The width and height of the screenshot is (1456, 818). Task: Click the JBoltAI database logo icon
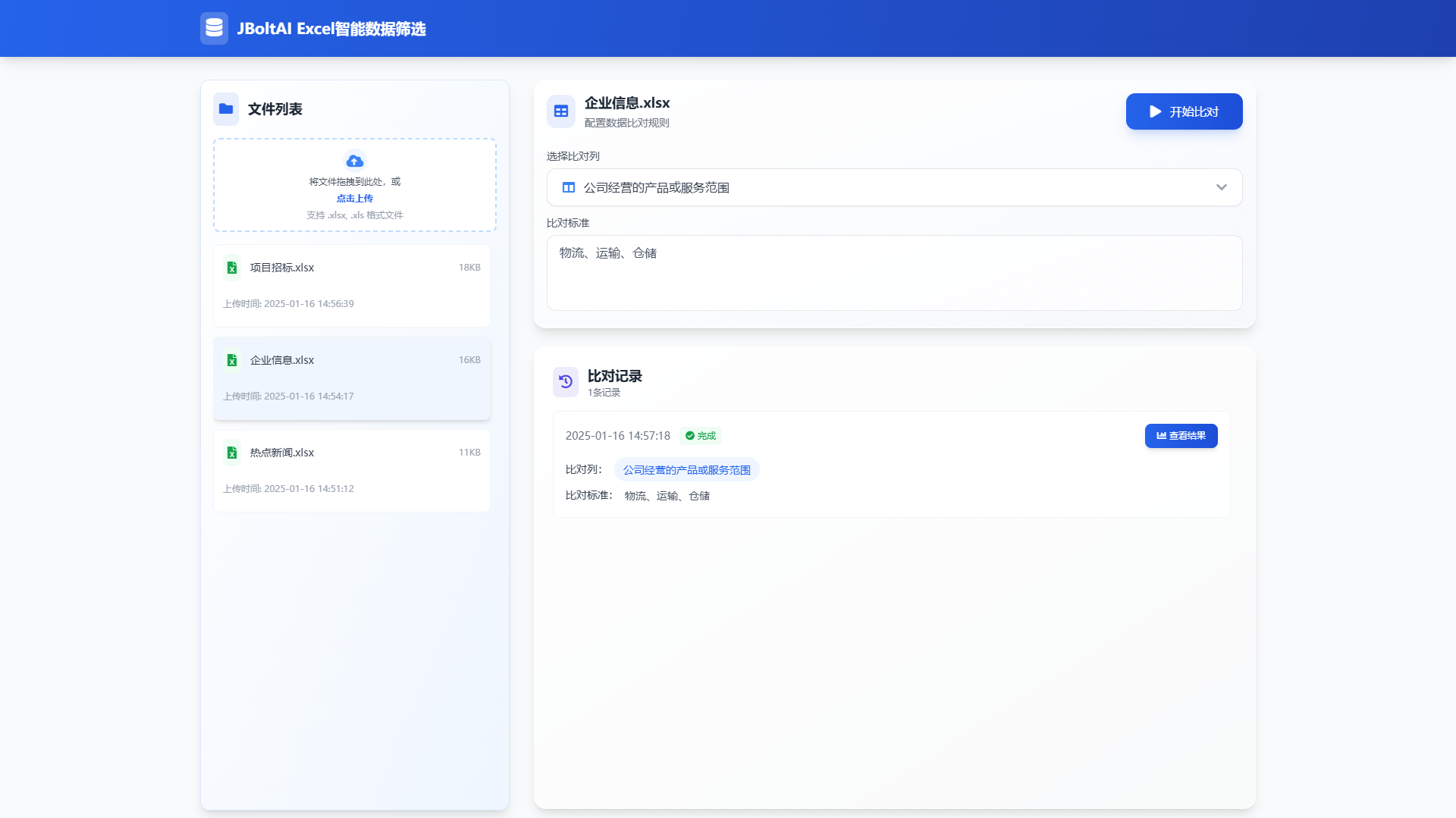pos(214,28)
